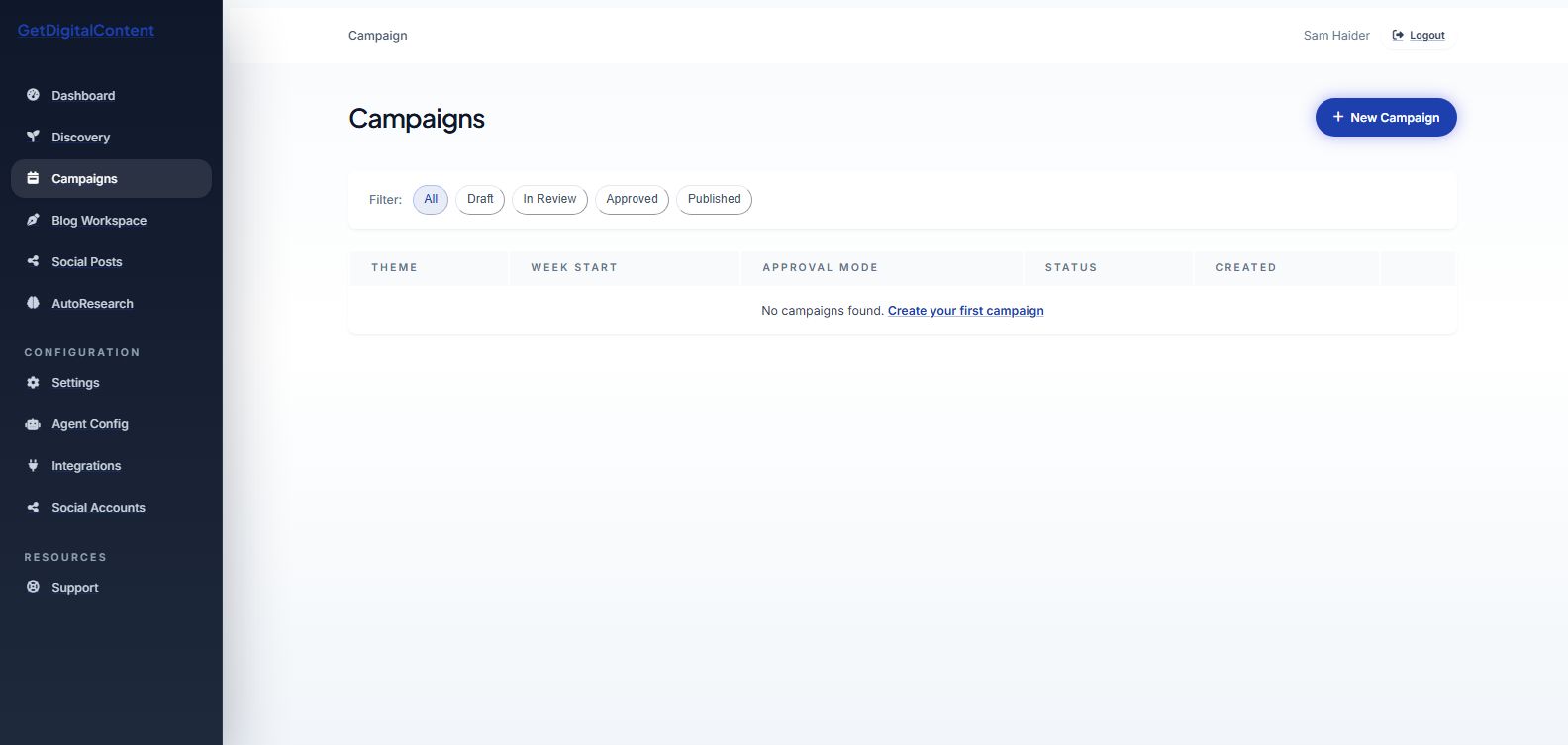
Task: Click the Support lifebuoy icon
Action: click(x=33, y=587)
